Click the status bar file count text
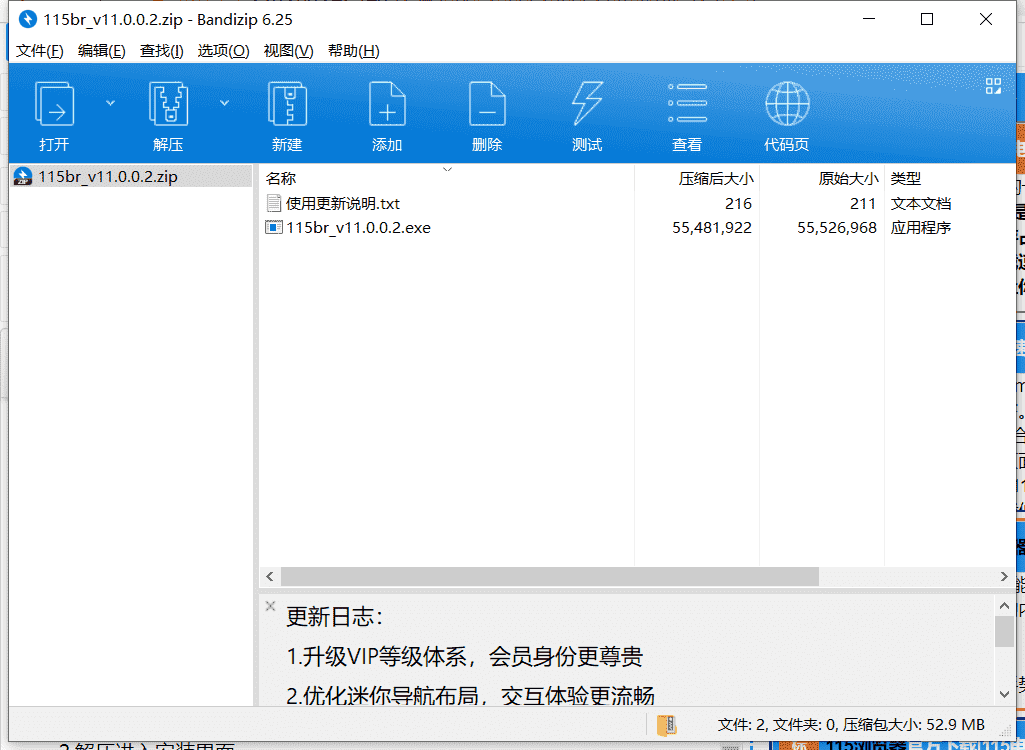This screenshot has width=1025, height=750. pos(851,724)
